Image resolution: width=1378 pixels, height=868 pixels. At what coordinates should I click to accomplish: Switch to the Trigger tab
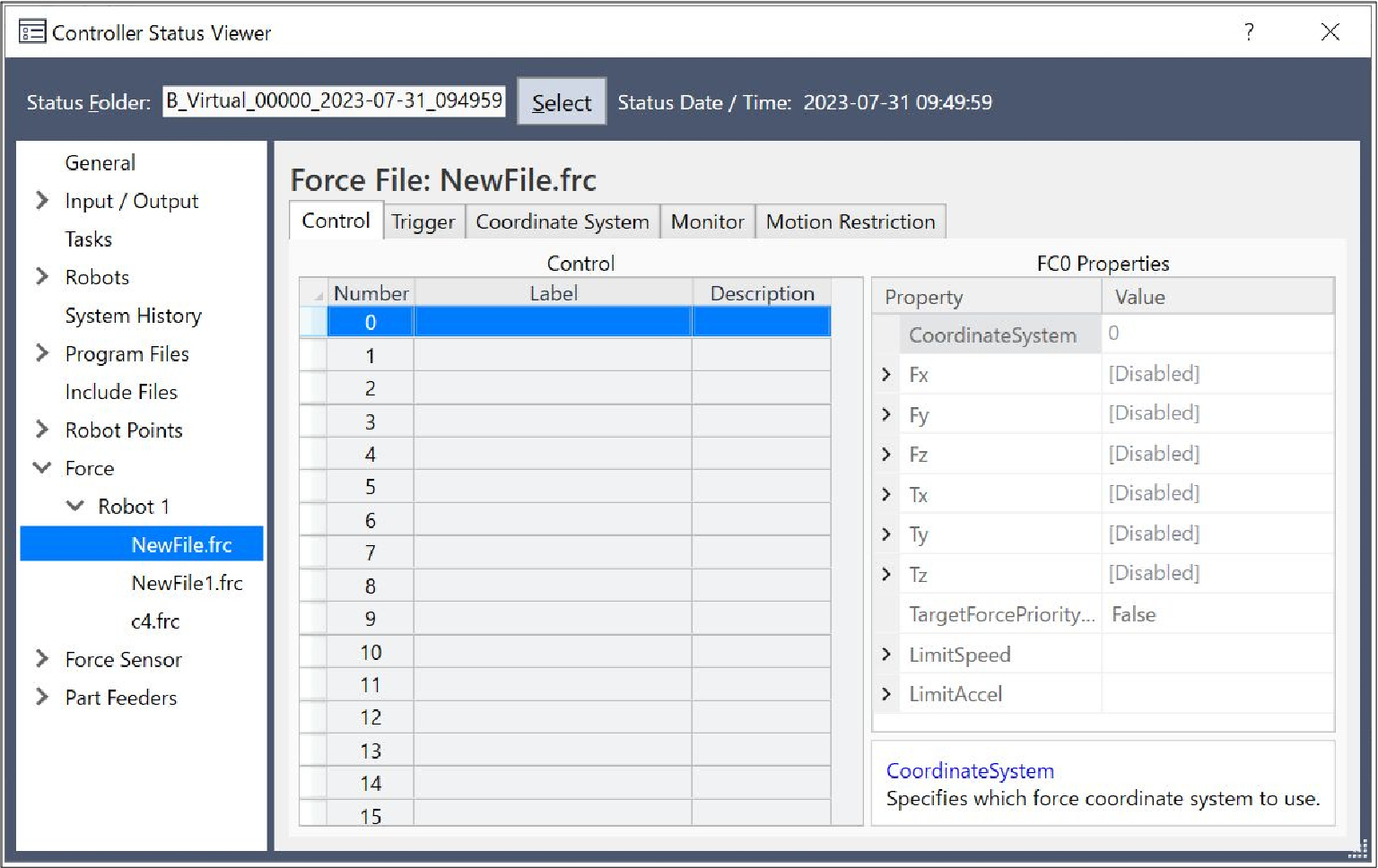click(x=423, y=222)
